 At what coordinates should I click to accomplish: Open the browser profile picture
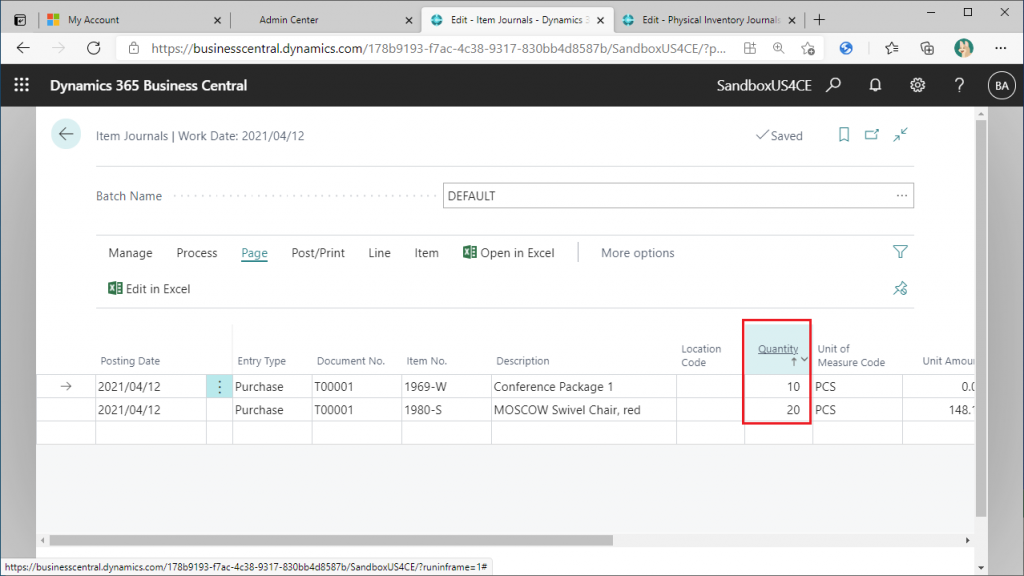coord(963,48)
